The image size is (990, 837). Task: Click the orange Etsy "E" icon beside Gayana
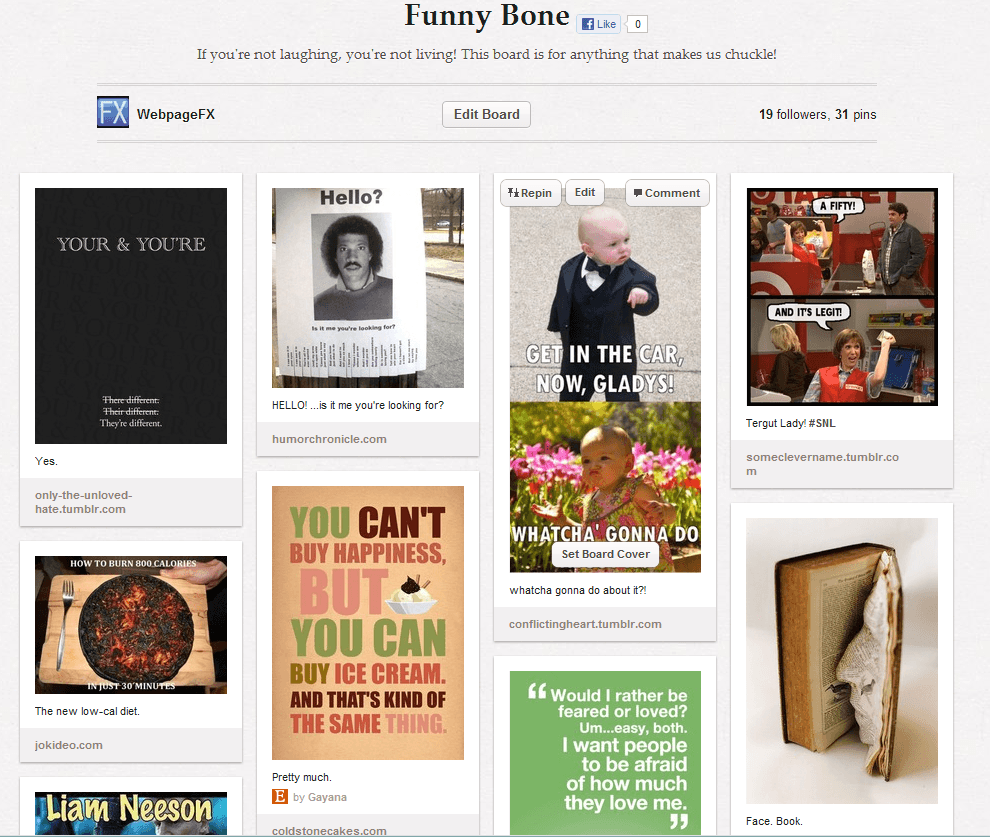(279, 796)
